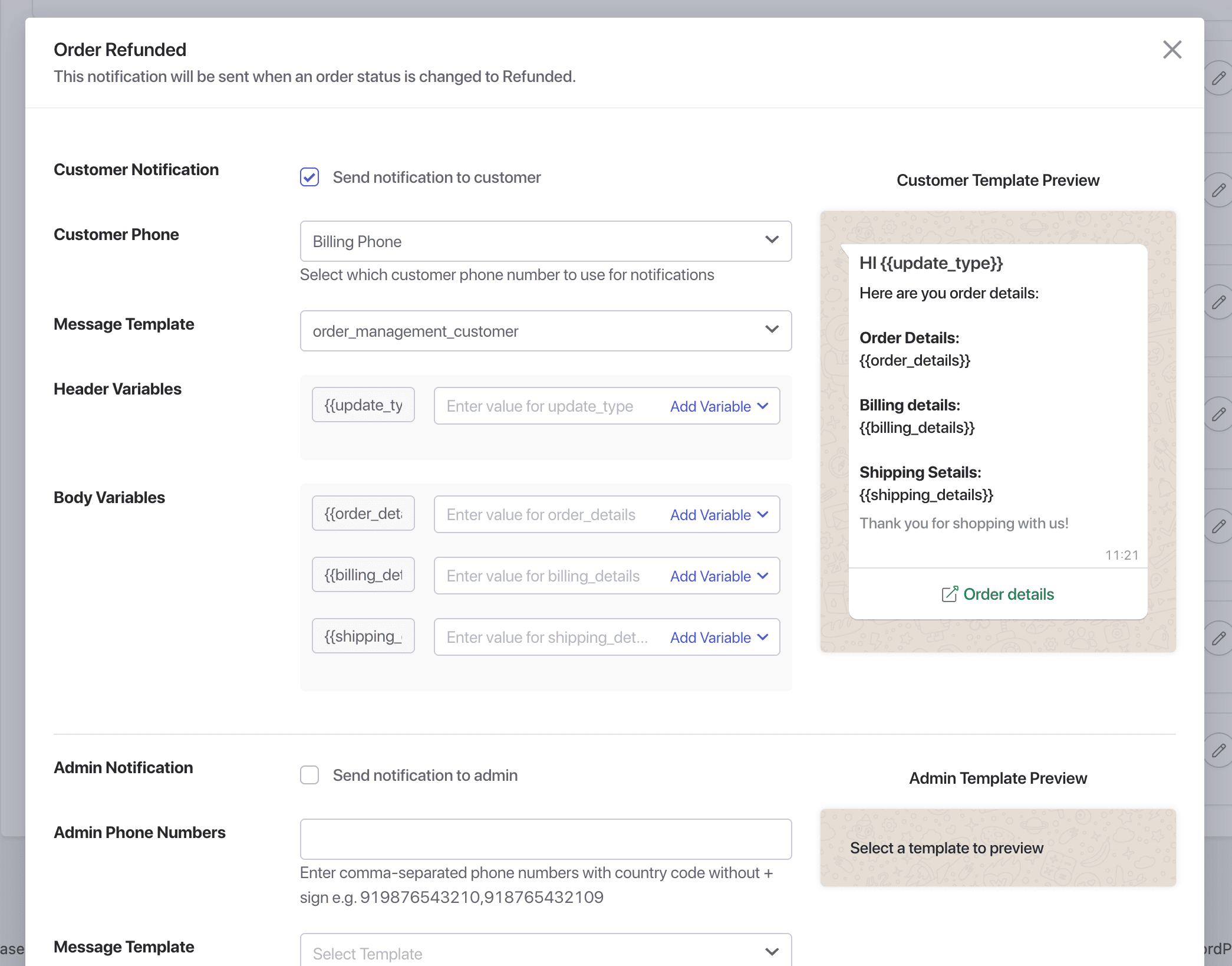Click the Order details external-link icon in preview
The image size is (1232, 966).
click(x=950, y=594)
